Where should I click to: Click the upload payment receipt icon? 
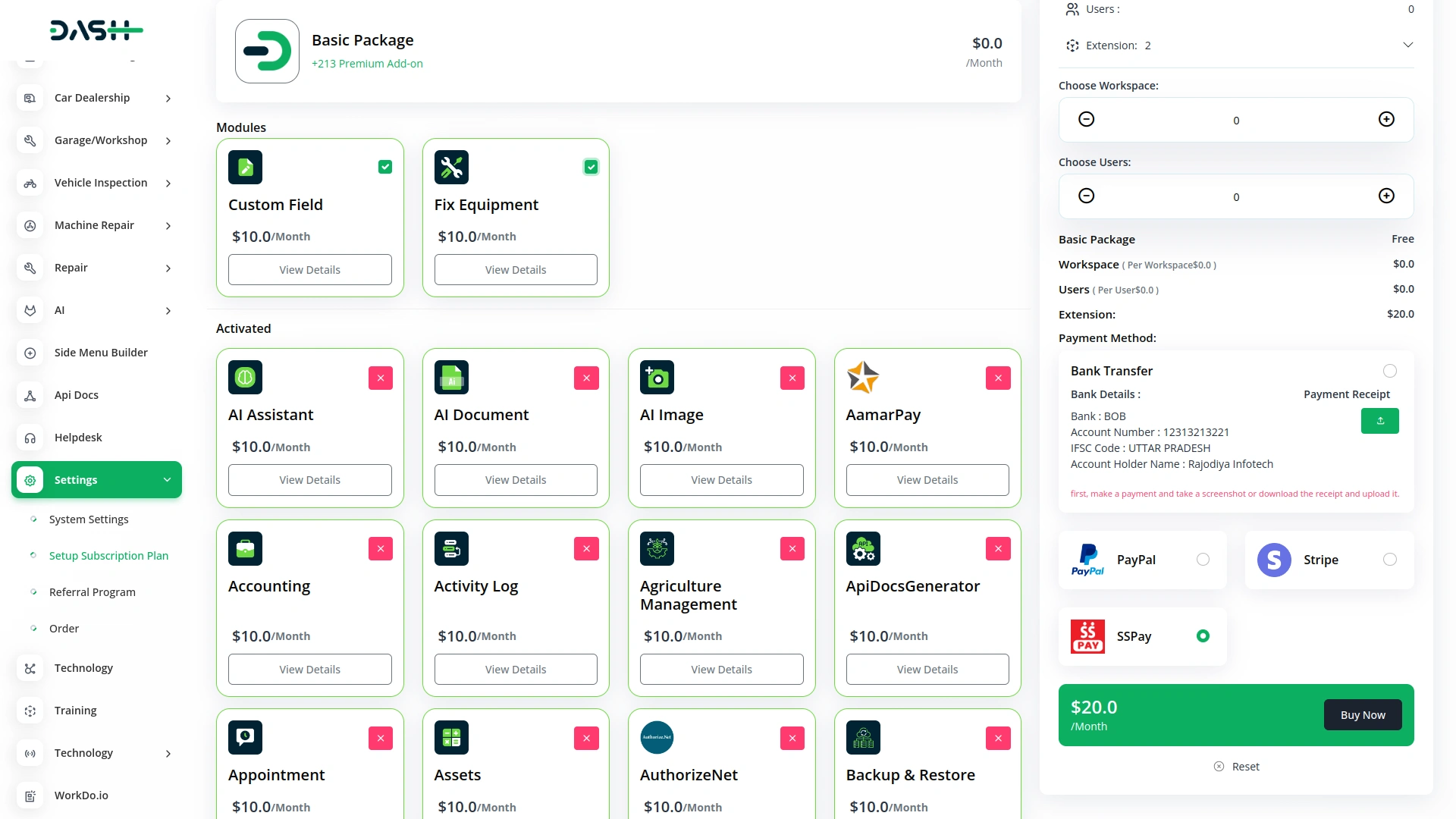[x=1379, y=421]
